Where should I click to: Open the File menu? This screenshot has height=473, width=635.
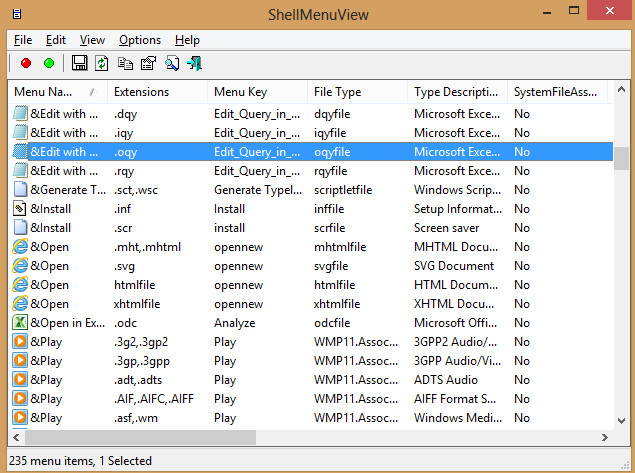23,40
